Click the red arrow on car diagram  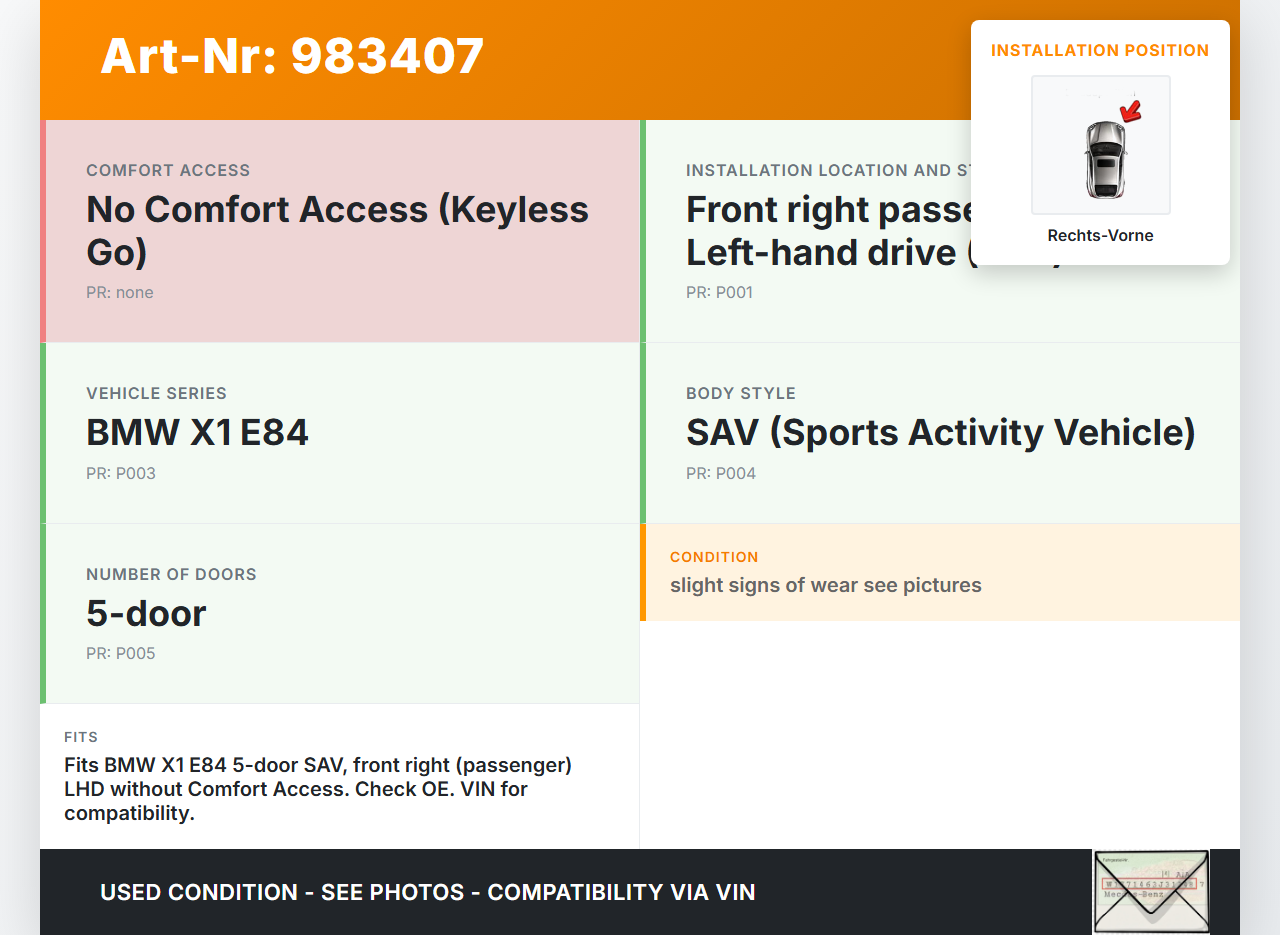point(1131,110)
